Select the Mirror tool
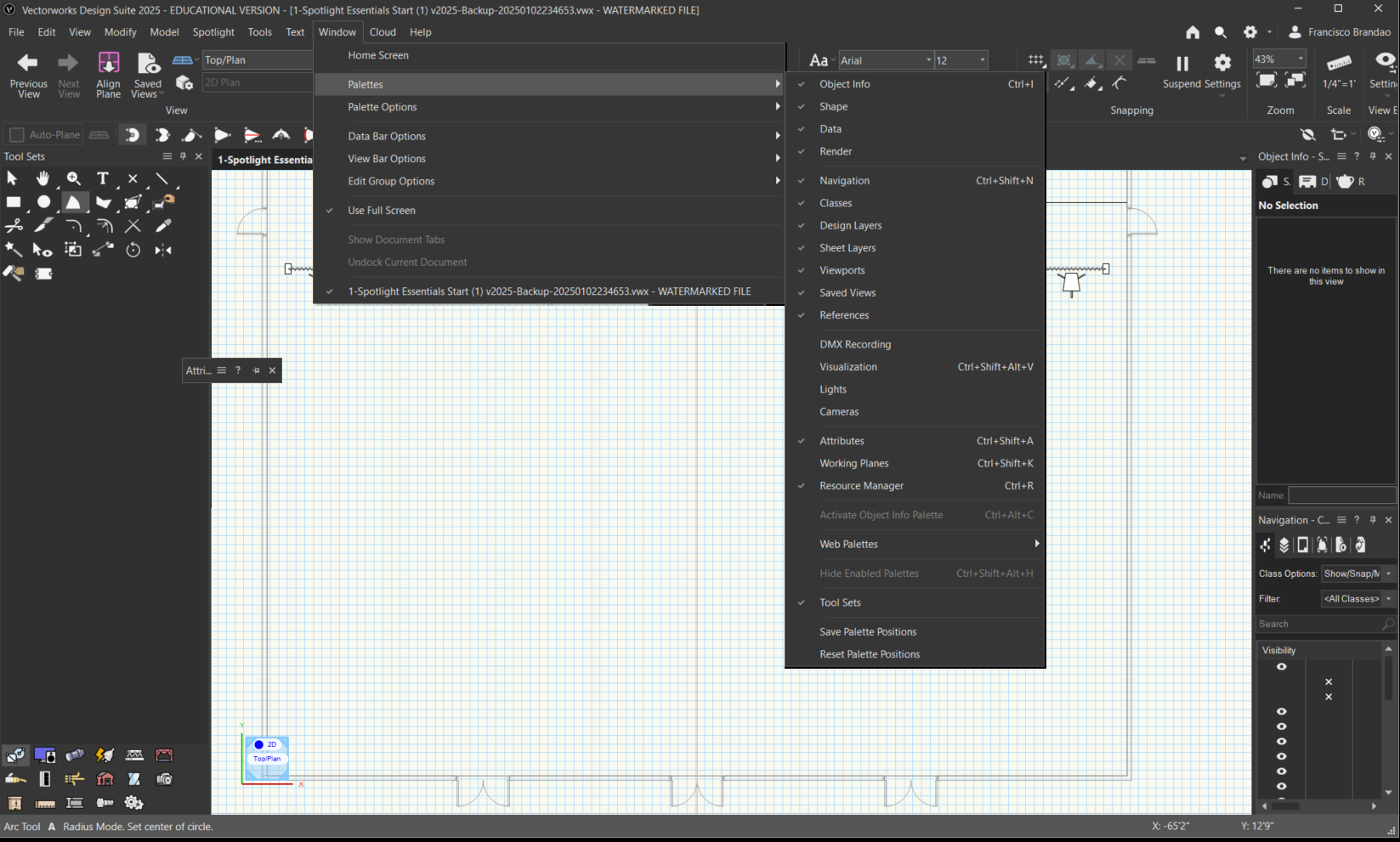Viewport: 1400px width, 842px height. tap(163, 250)
